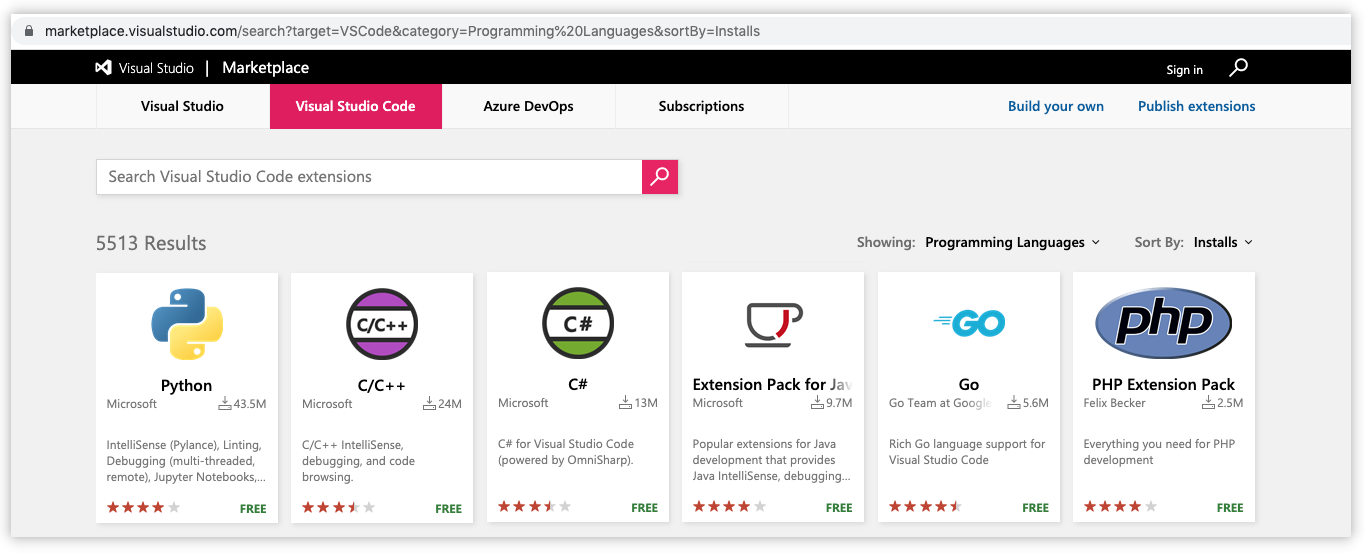Click the Python star rating
The width and height of the screenshot is (1366, 553).
(144, 508)
